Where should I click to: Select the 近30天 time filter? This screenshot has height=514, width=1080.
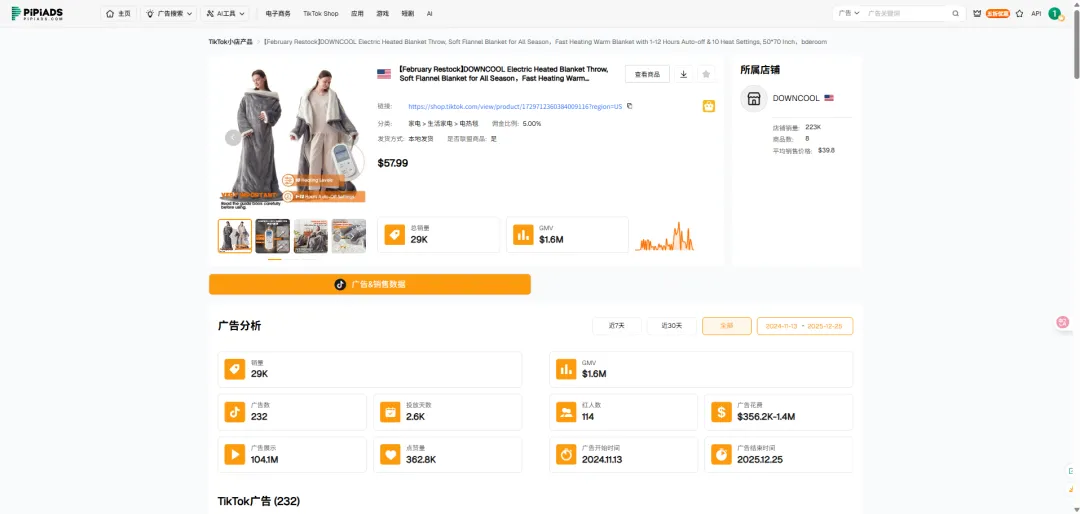(672, 326)
